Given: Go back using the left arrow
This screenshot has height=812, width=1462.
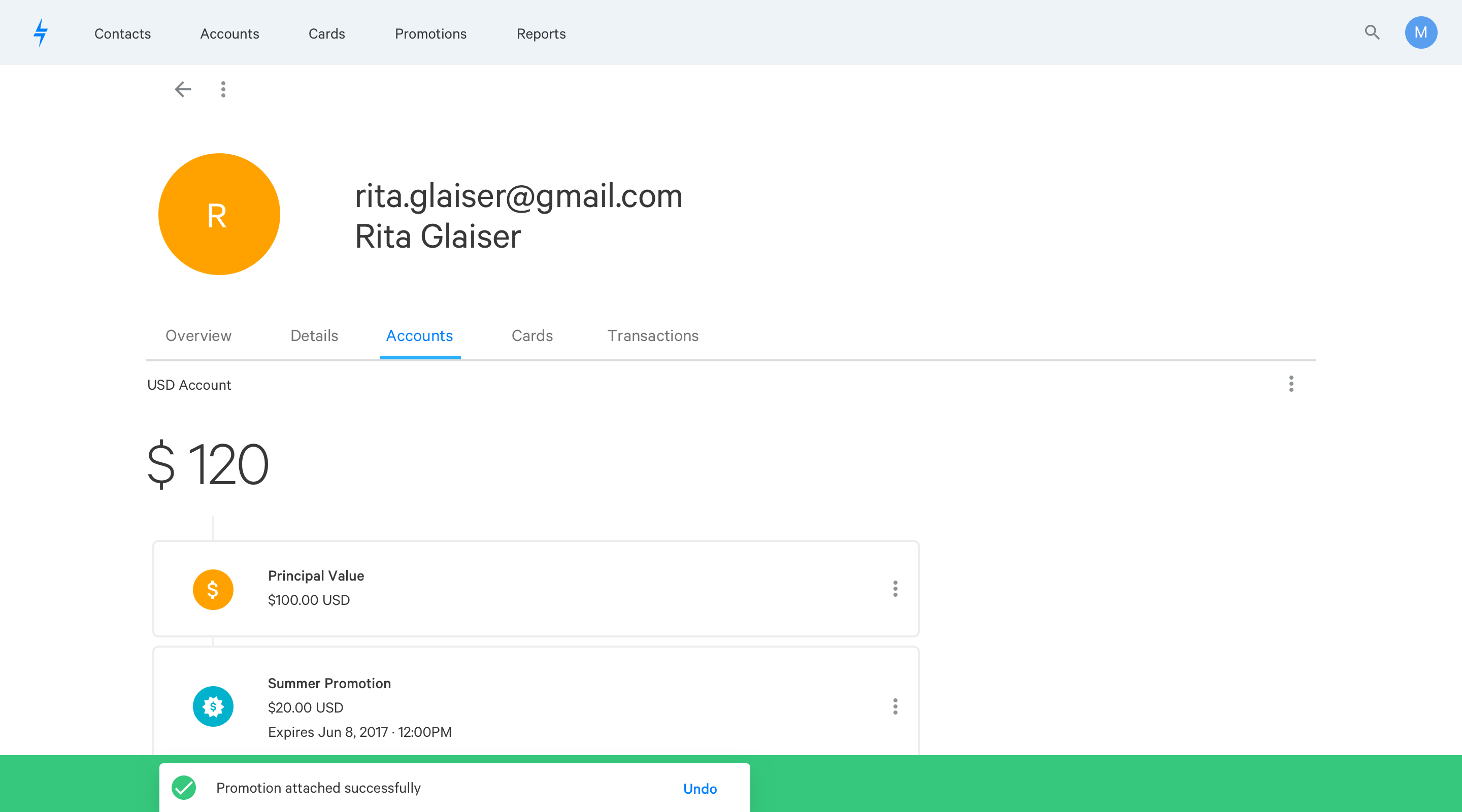Looking at the screenshot, I should click(x=183, y=89).
